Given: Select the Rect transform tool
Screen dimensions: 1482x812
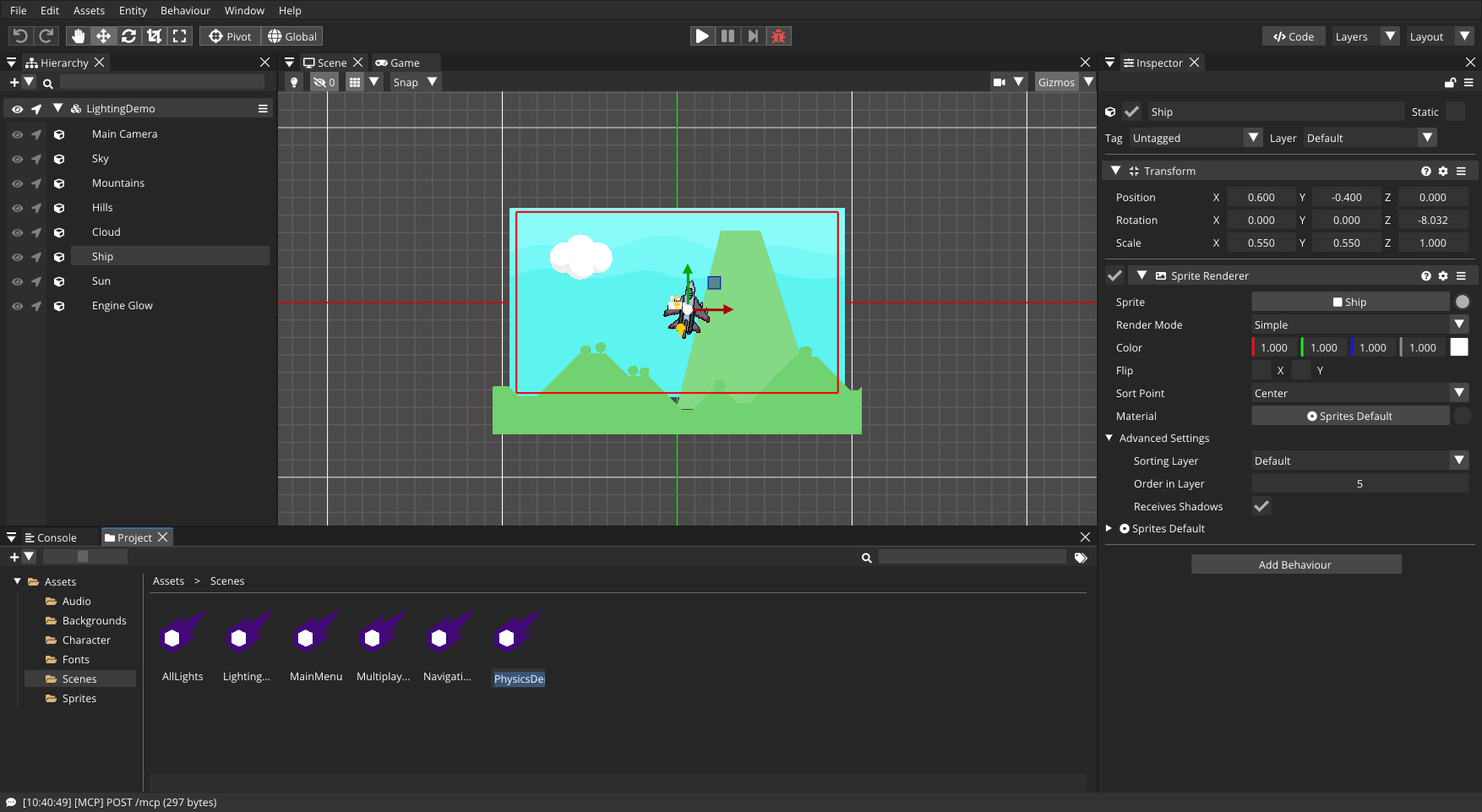Looking at the screenshot, I should point(179,36).
